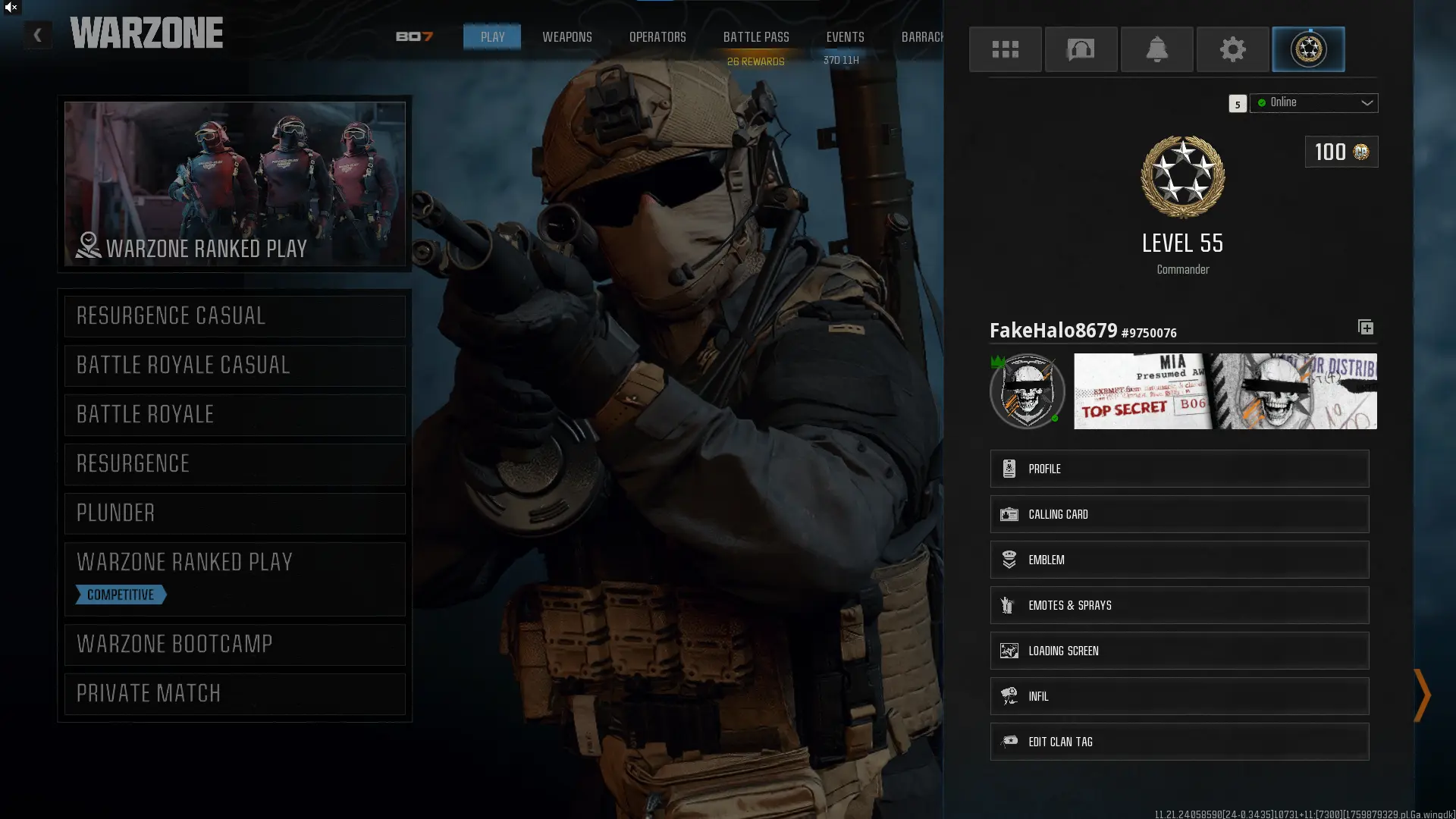1456x819 pixels.
Task: Open the grid menu icon
Action: coord(1005,49)
